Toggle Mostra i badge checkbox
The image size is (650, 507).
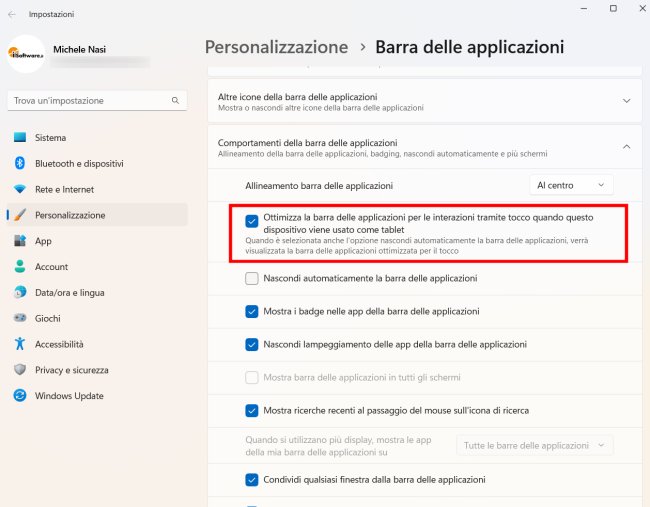click(252, 311)
